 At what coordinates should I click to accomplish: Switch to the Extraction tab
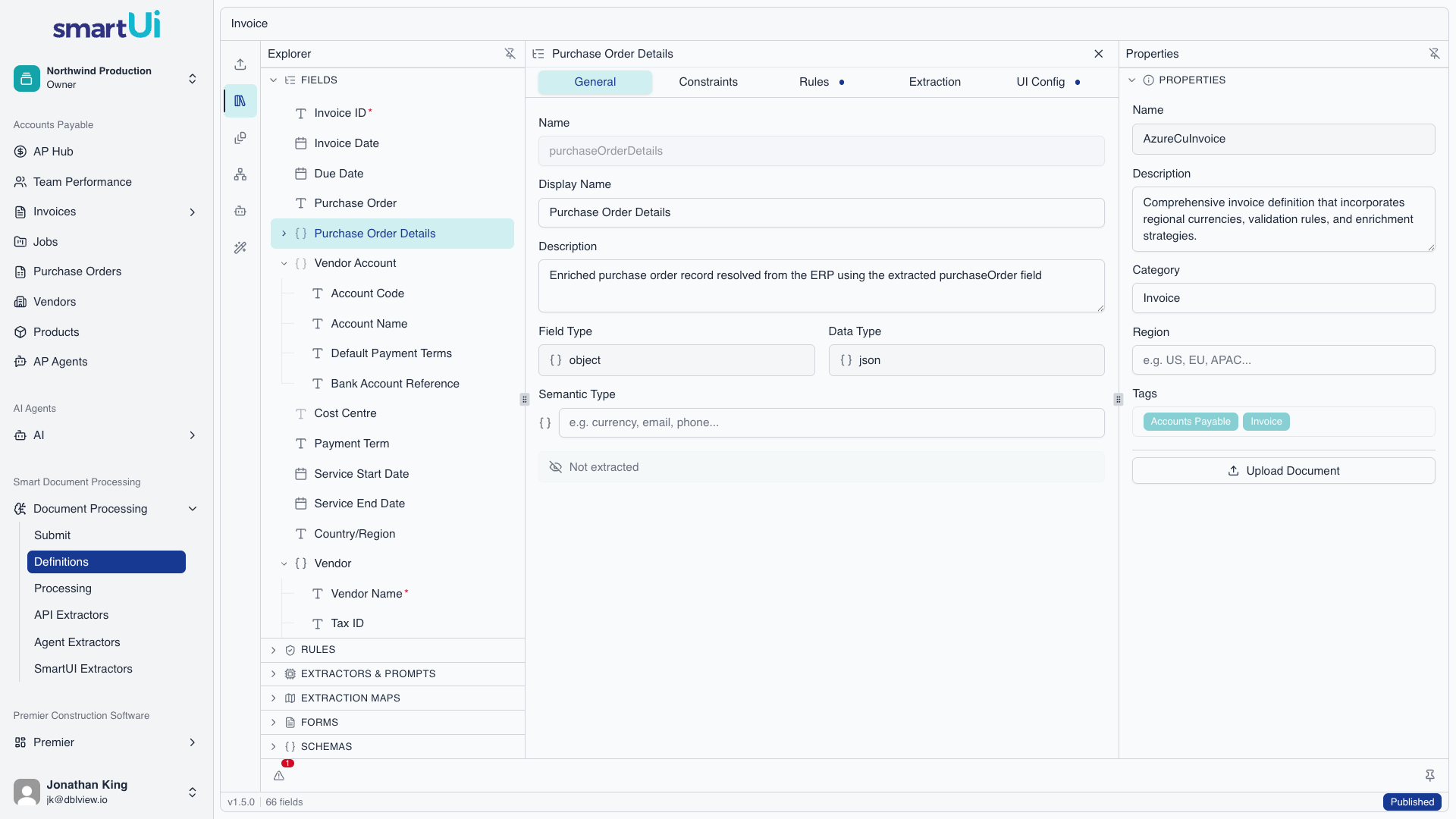(x=935, y=82)
